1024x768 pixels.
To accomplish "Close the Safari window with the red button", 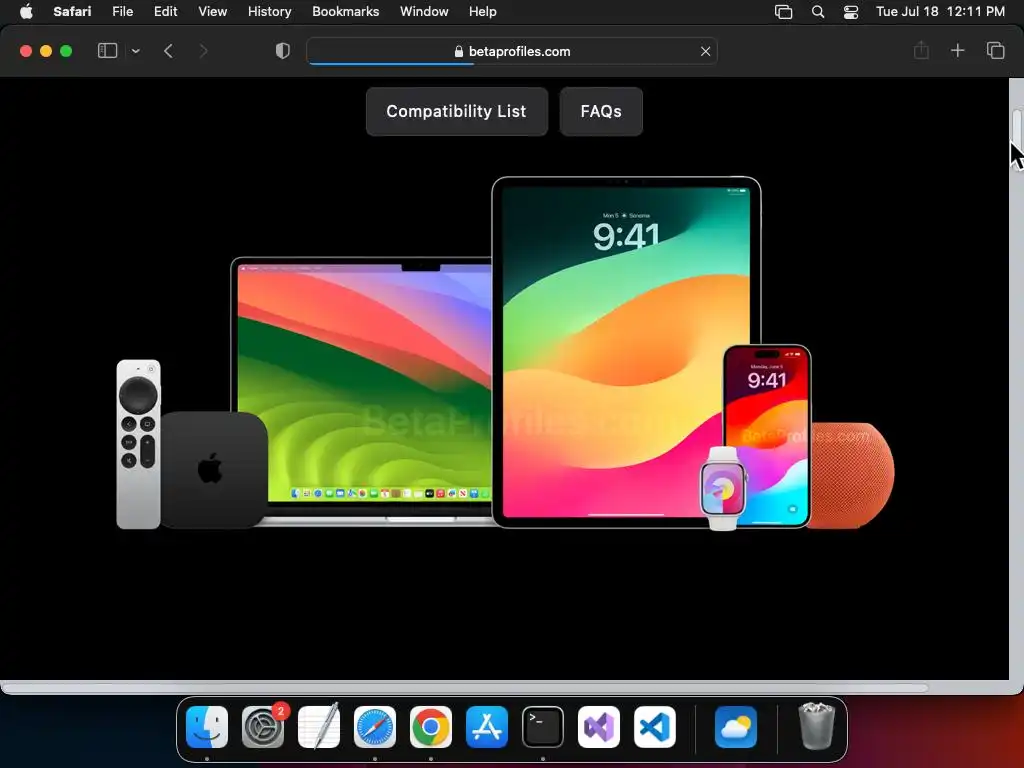I will [x=26, y=51].
